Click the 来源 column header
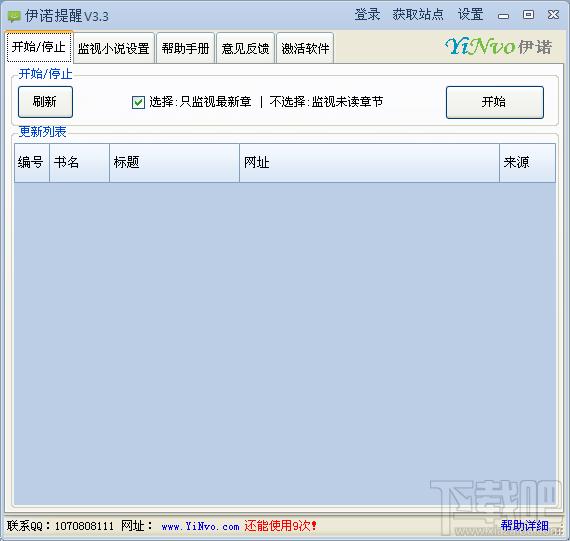Screen dimensions: 570x541 (527, 163)
